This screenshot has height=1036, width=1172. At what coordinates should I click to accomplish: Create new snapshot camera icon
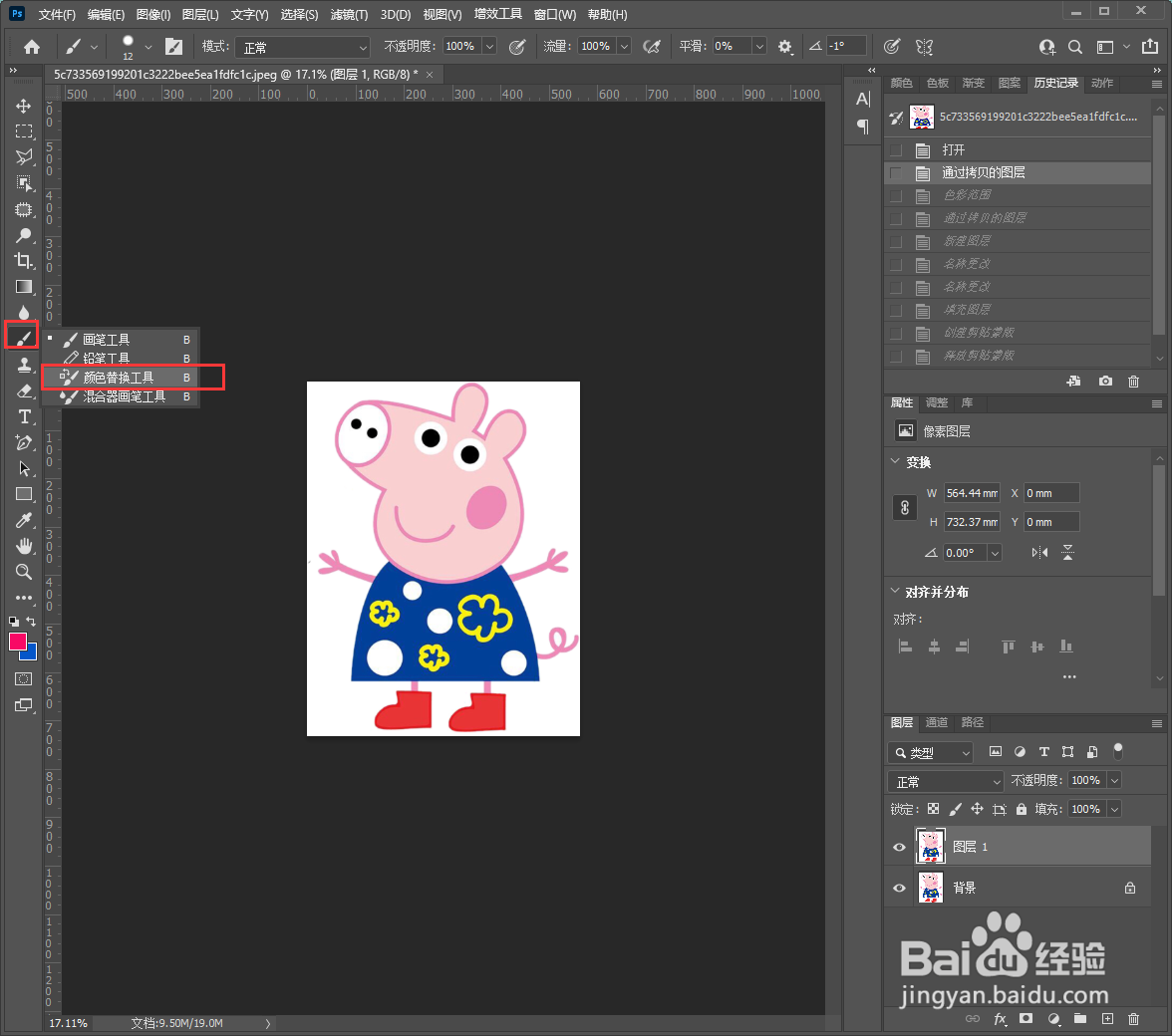1104,381
